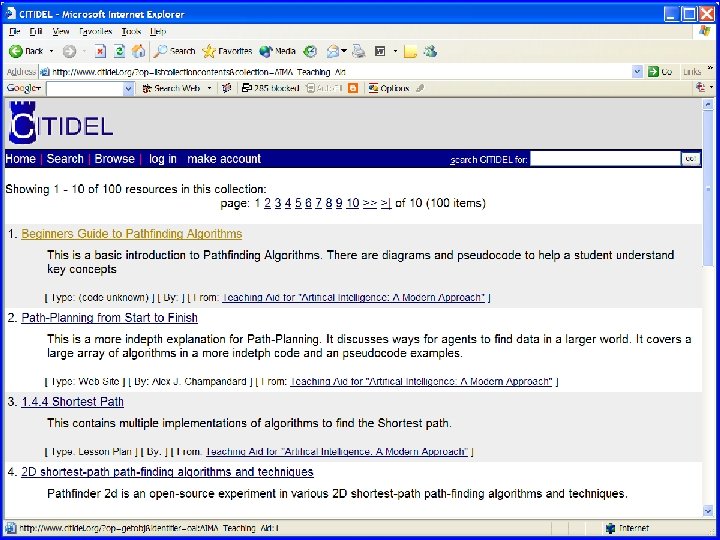Viewport: 720px width, 540px height.
Task: Click the Browse link in CITIDEL navigation
Action: pos(114,159)
